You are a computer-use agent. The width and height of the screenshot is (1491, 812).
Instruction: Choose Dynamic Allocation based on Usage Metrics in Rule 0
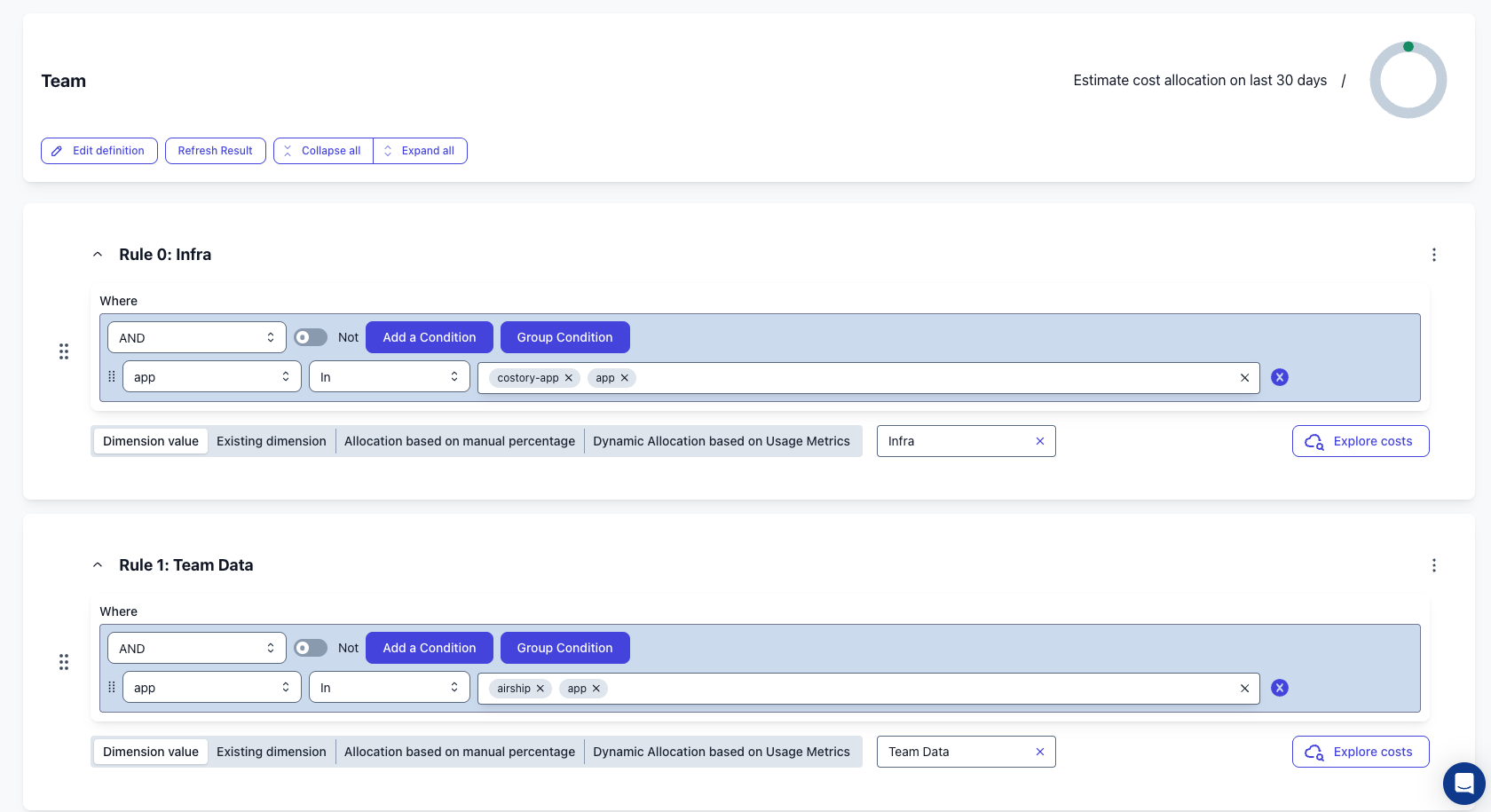[722, 441]
